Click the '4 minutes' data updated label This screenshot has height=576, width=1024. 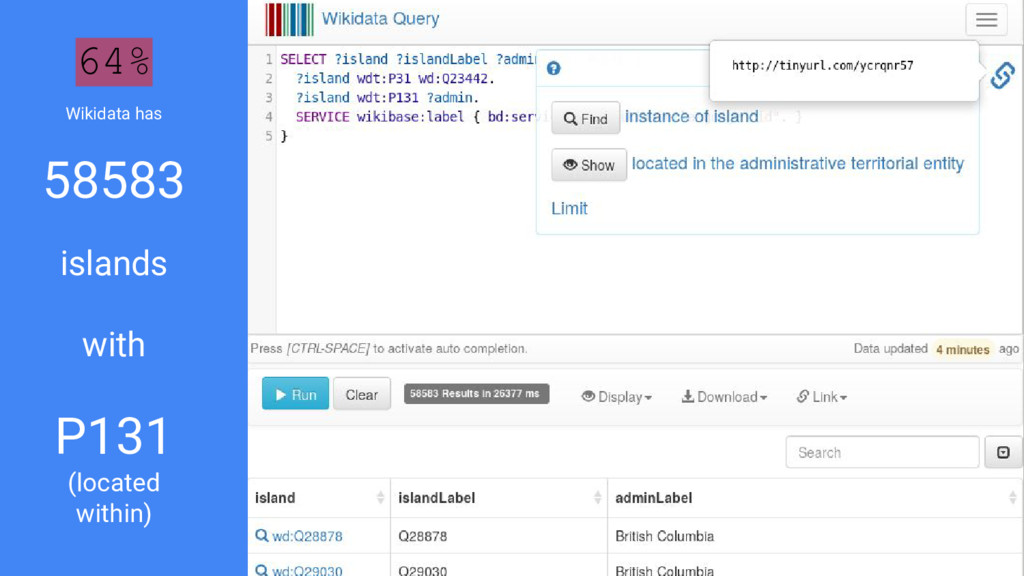click(963, 349)
